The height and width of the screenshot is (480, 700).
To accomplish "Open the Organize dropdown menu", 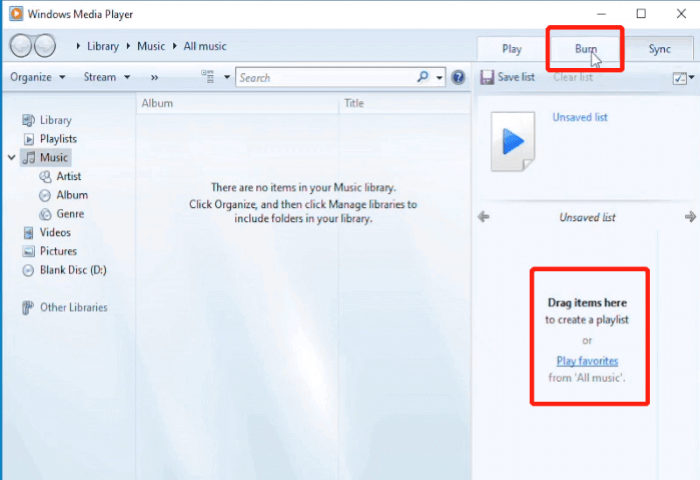I will click(x=37, y=77).
